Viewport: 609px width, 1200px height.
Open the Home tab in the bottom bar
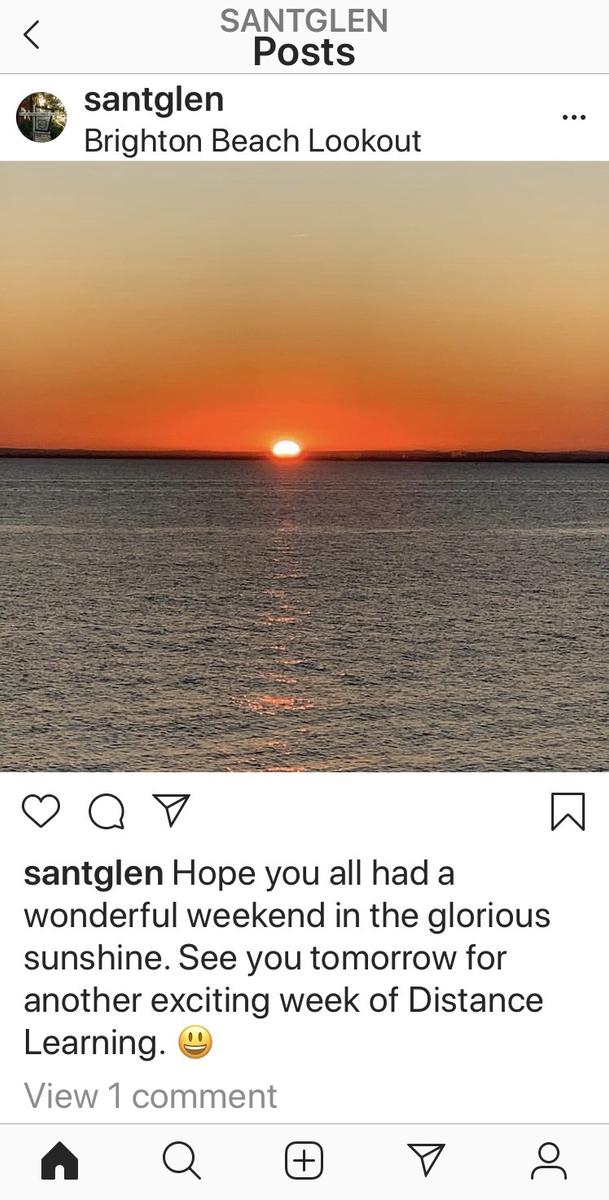click(x=59, y=1161)
